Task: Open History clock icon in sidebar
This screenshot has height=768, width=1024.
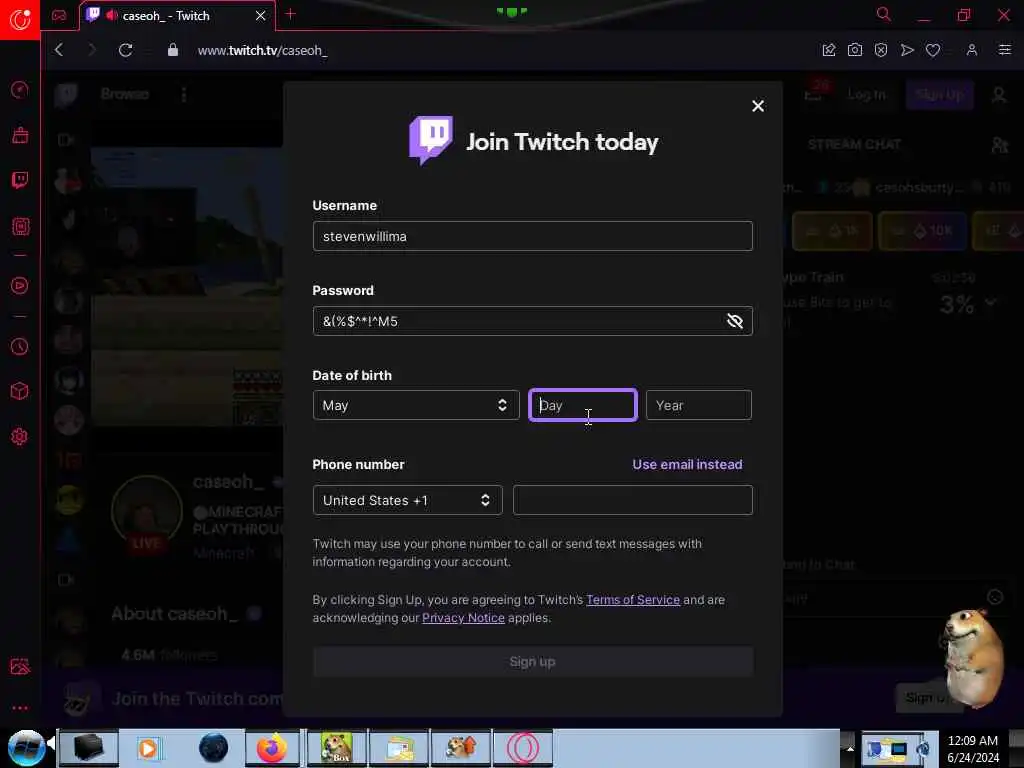Action: 20,346
